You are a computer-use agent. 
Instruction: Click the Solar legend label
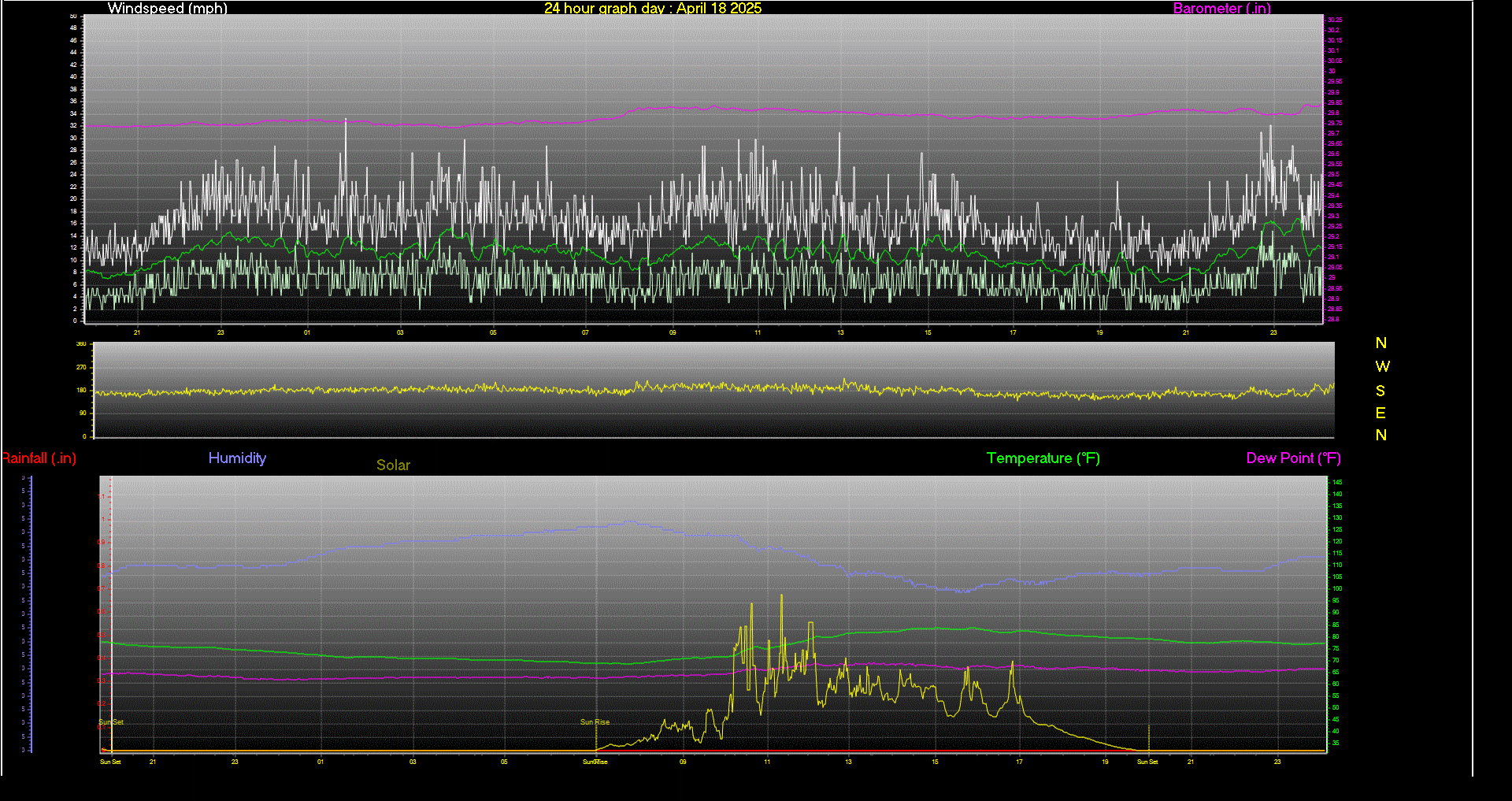pyautogui.click(x=393, y=465)
